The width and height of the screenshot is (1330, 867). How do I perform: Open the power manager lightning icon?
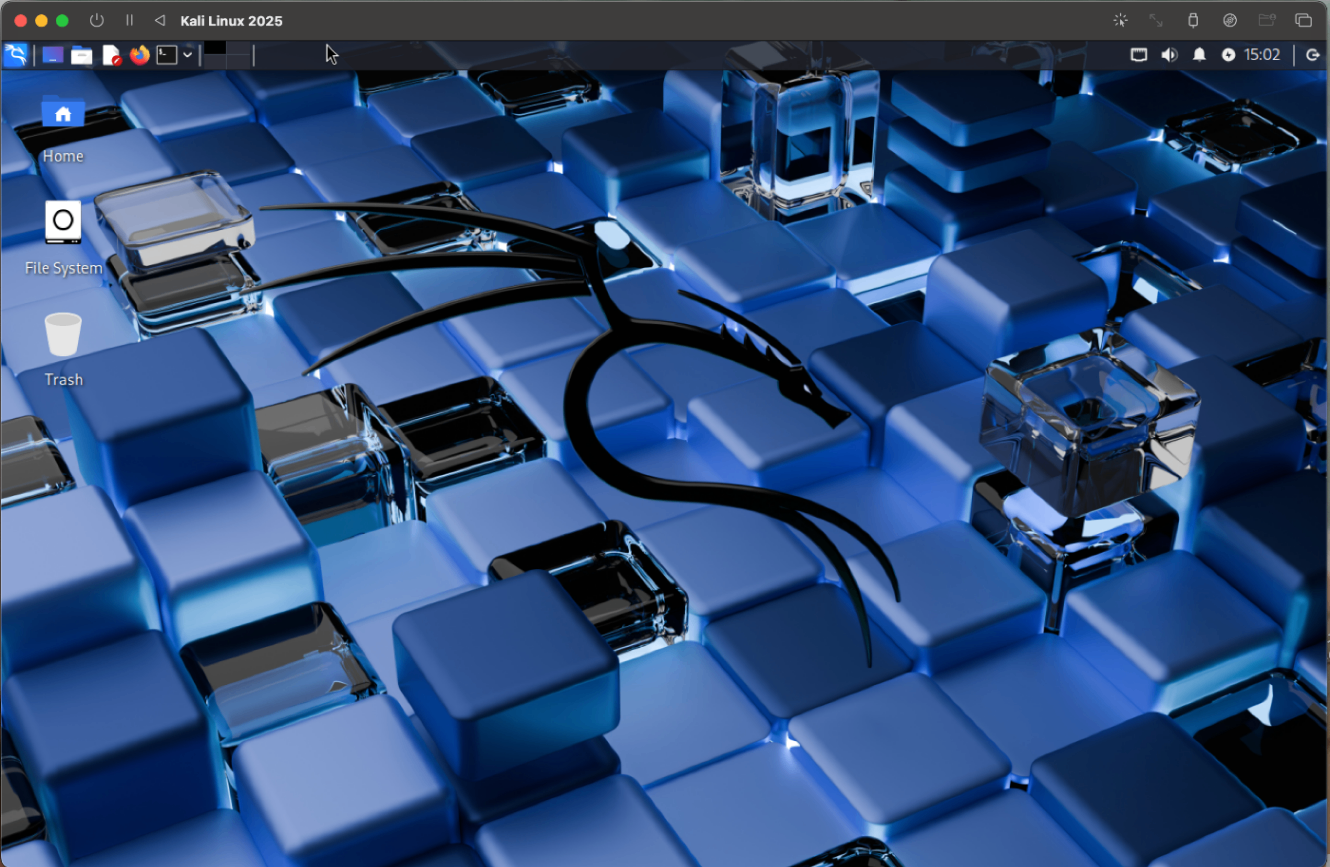coord(1228,55)
